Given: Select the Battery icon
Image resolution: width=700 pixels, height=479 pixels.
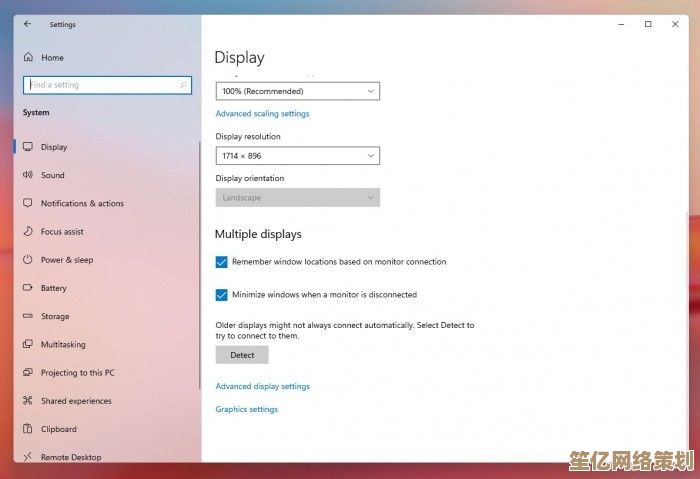Looking at the screenshot, I should click(x=28, y=288).
